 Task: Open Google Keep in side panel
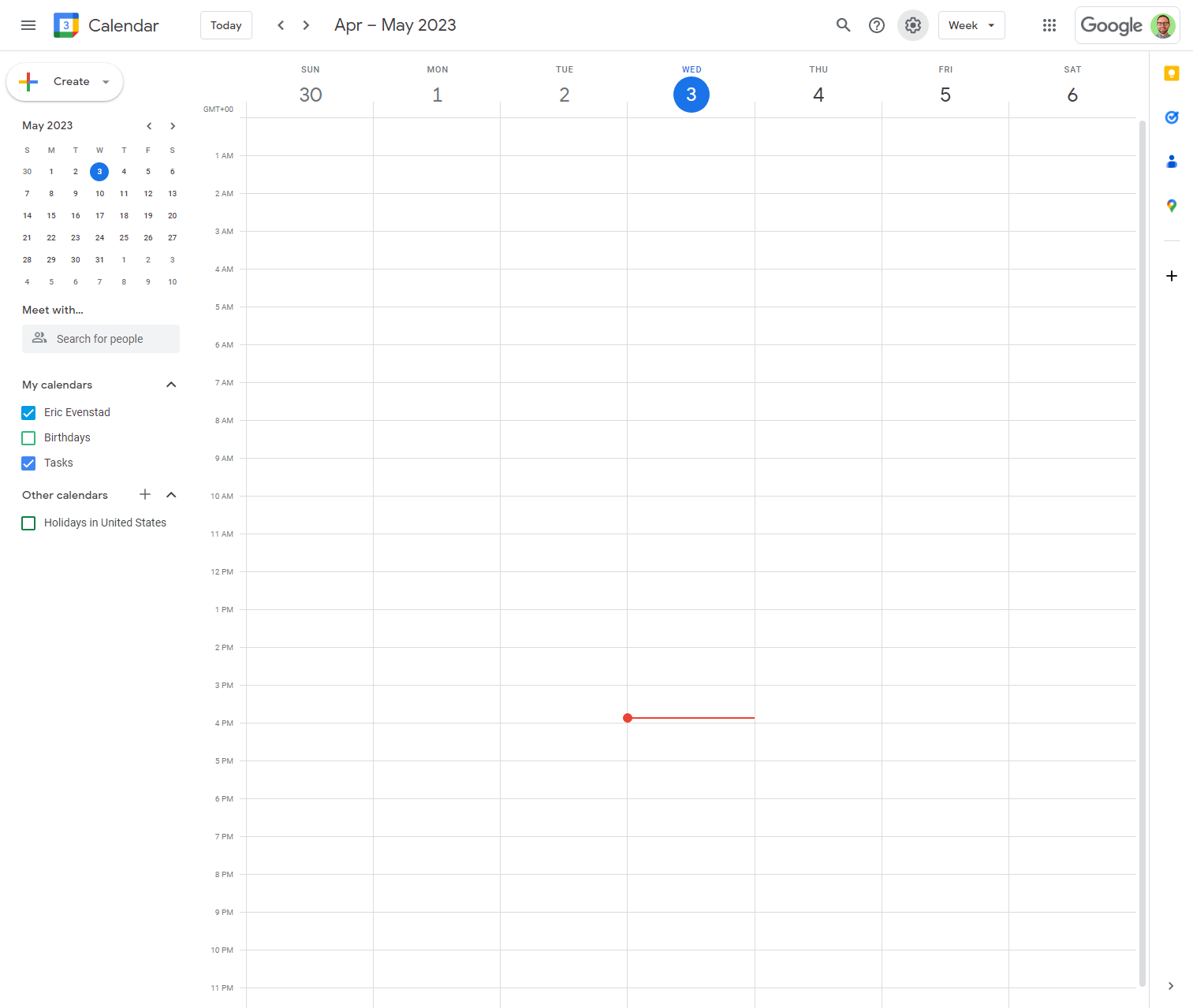(1172, 73)
